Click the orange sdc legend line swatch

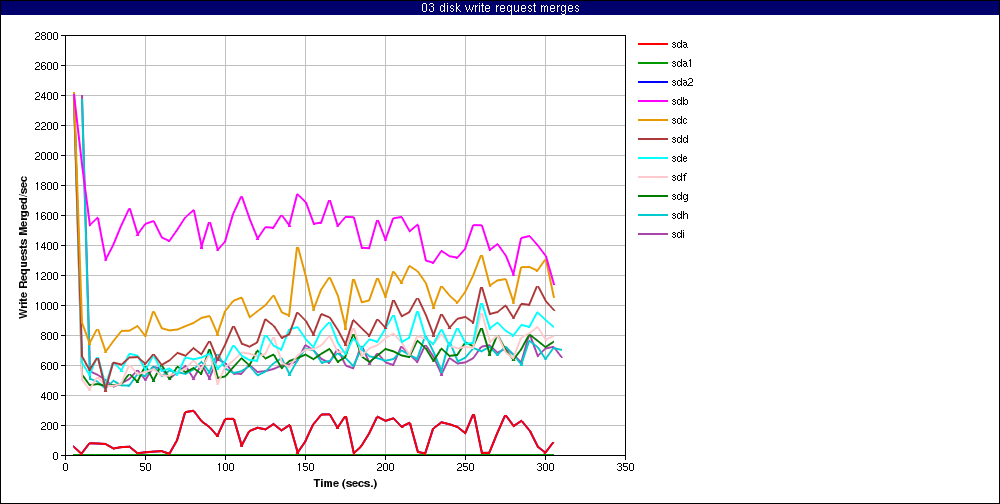(x=651, y=121)
